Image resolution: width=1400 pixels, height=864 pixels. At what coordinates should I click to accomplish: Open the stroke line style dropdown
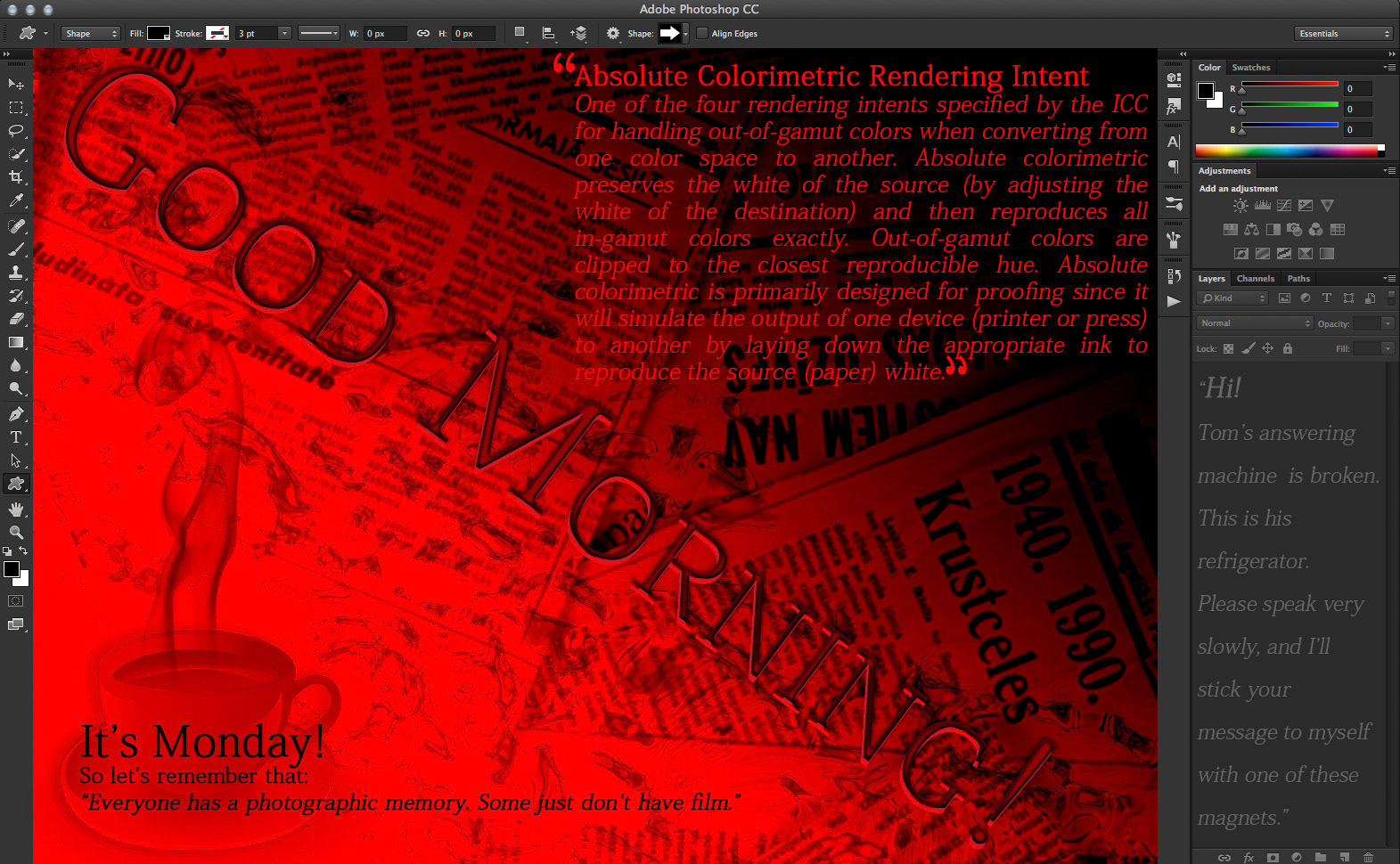click(319, 34)
